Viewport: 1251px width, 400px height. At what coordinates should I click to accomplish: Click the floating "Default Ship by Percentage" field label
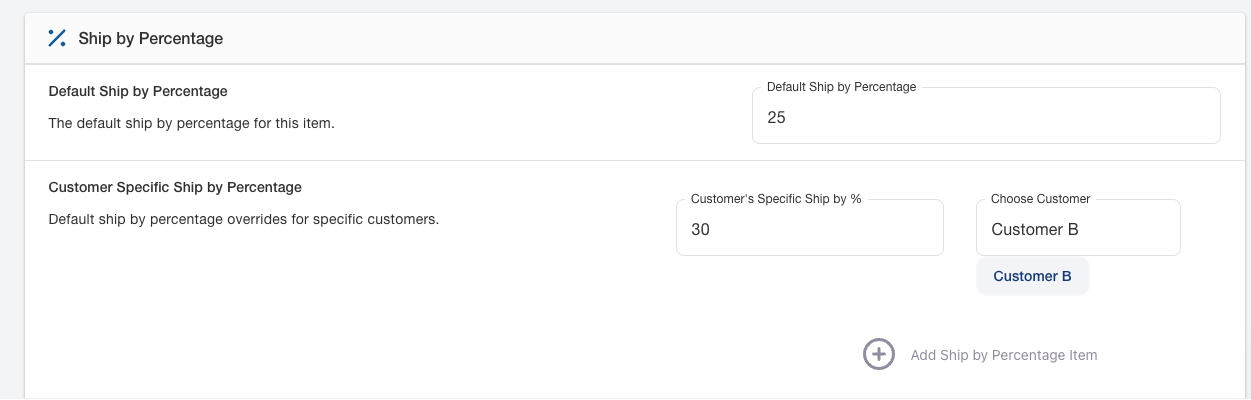click(841, 87)
